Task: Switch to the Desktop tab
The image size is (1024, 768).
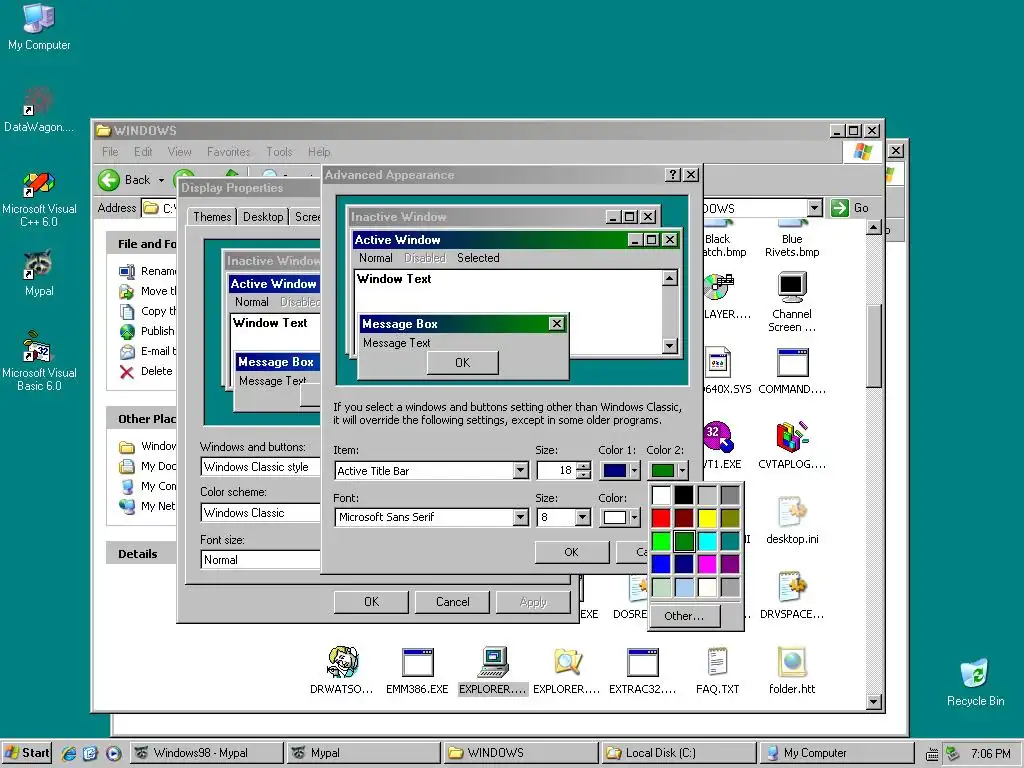Action: tap(263, 216)
